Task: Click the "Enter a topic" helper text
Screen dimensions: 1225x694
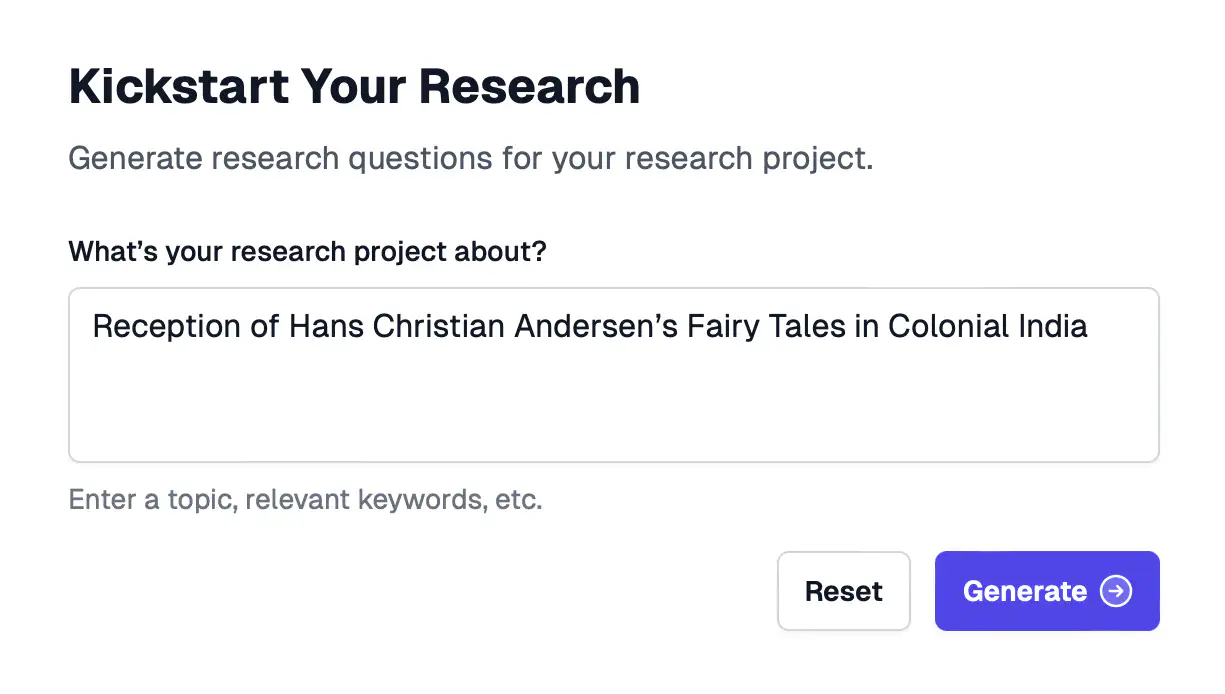Action: pos(305,499)
